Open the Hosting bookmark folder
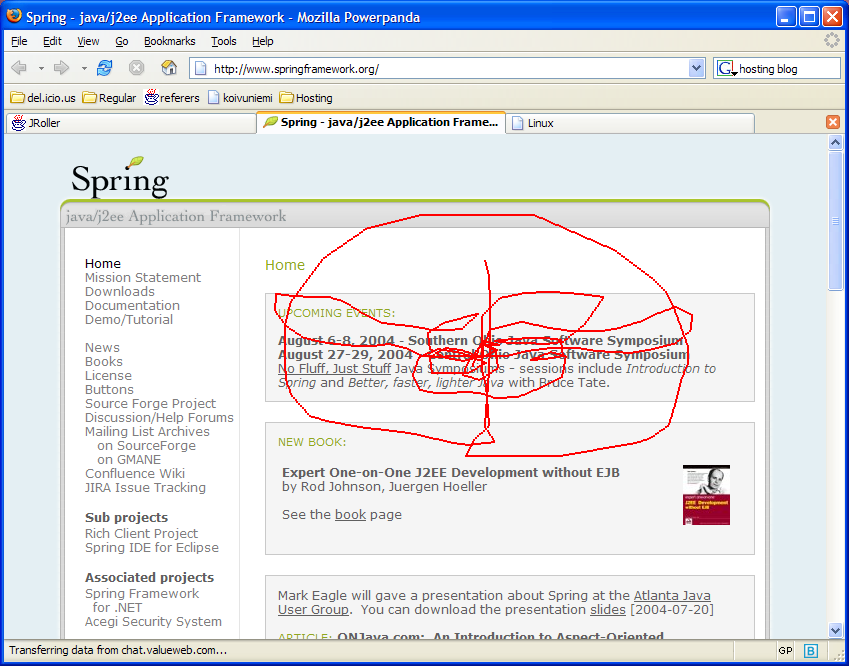Screen dimensions: 849x666 click(x=306, y=98)
